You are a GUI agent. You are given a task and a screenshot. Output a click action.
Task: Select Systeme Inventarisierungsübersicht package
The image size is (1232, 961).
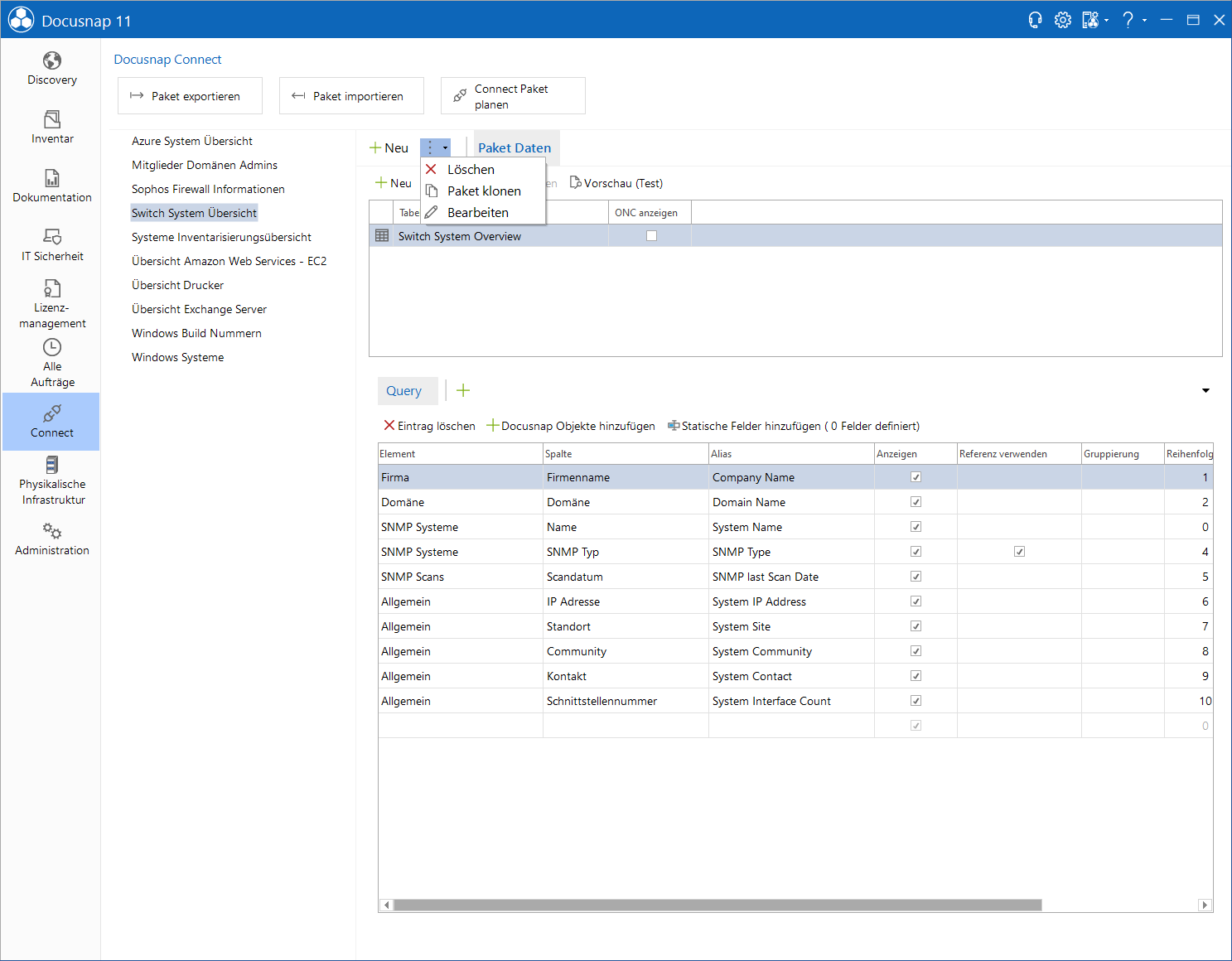point(221,237)
